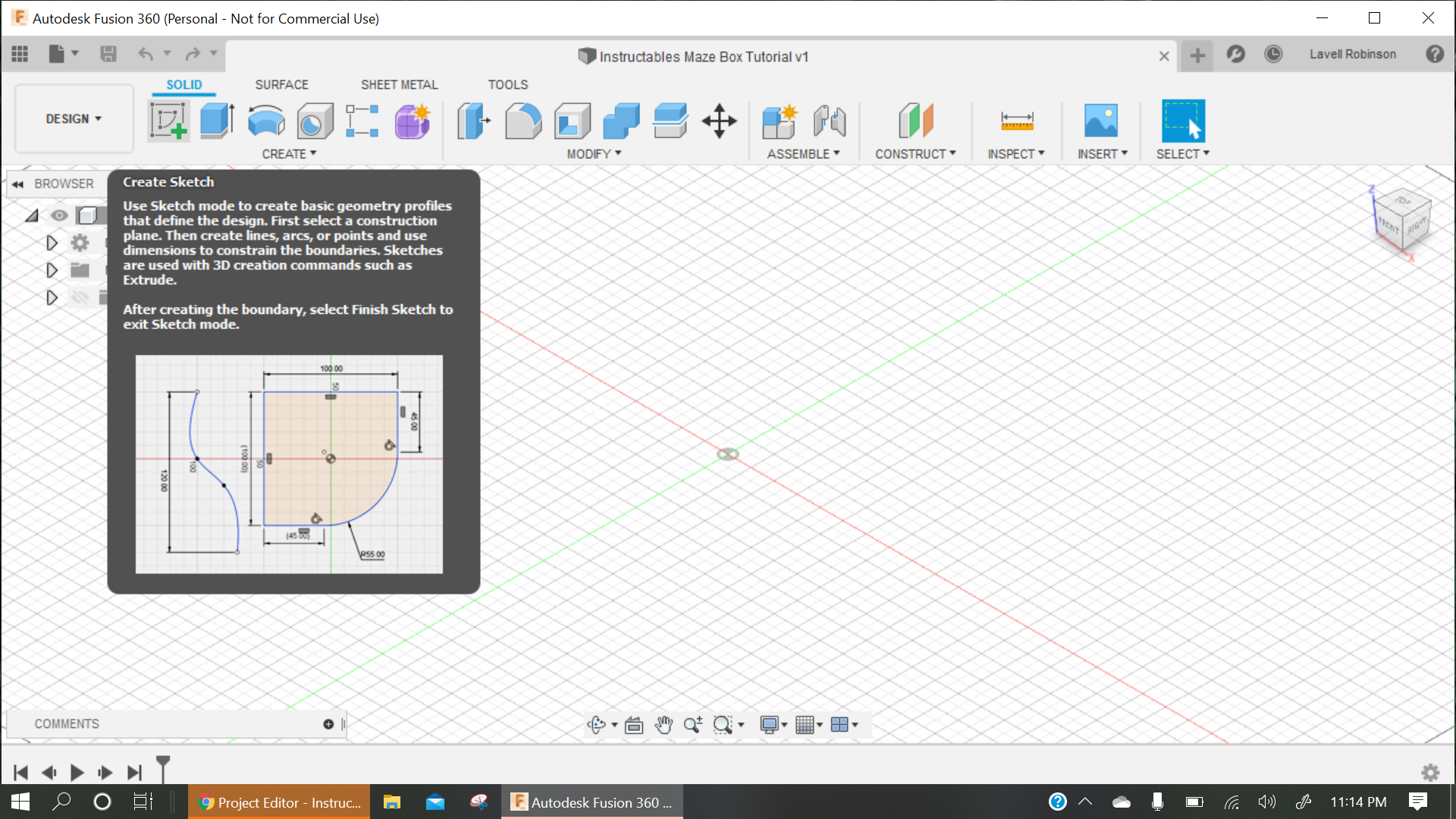Select the Offset Face tool
The width and height of the screenshot is (1456, 819).
(x=670, y=121)
